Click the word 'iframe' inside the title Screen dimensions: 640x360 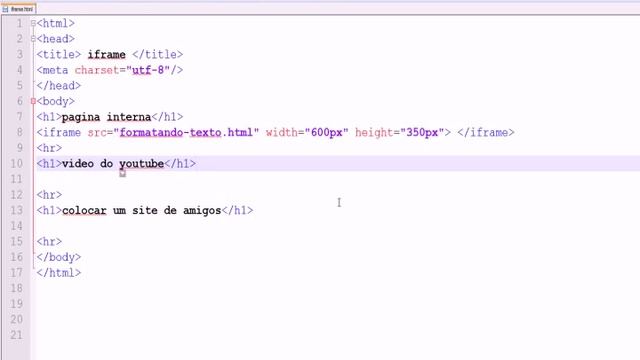point(107,55)
